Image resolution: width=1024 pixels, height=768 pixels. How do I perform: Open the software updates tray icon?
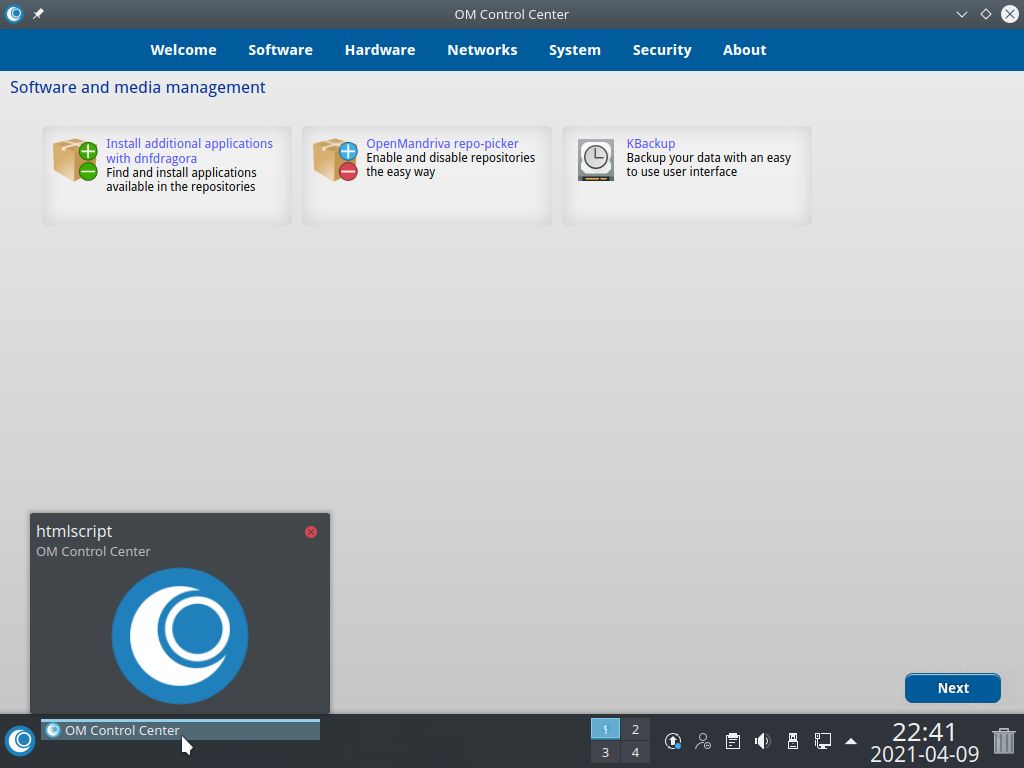pos(673,741)
